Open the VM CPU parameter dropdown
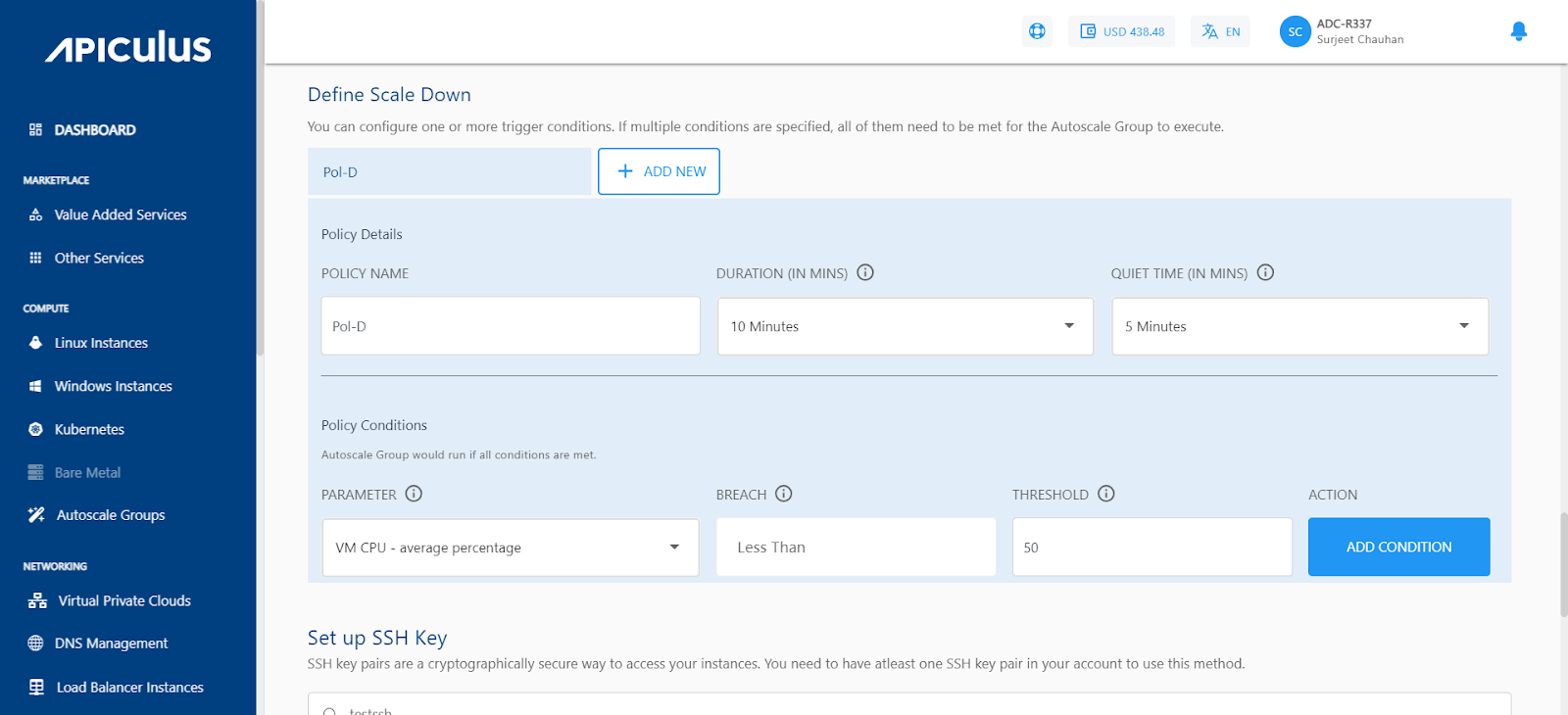 click(510, 548)
